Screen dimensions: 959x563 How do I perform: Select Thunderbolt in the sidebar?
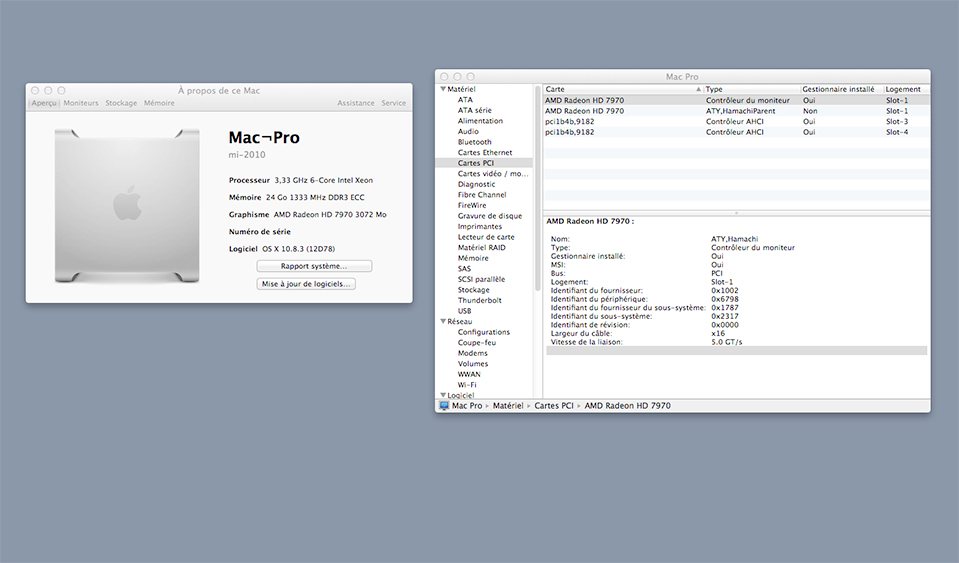(x=480, y=301)
